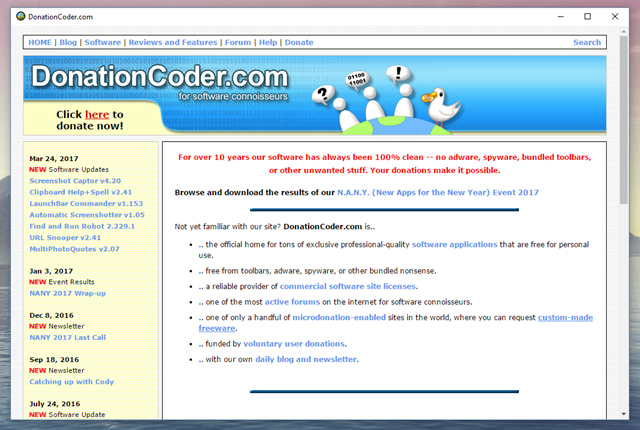The image size is (640, 430).
Task: Follow commercial software site licenses link
Action: click(x=348, y=286)
